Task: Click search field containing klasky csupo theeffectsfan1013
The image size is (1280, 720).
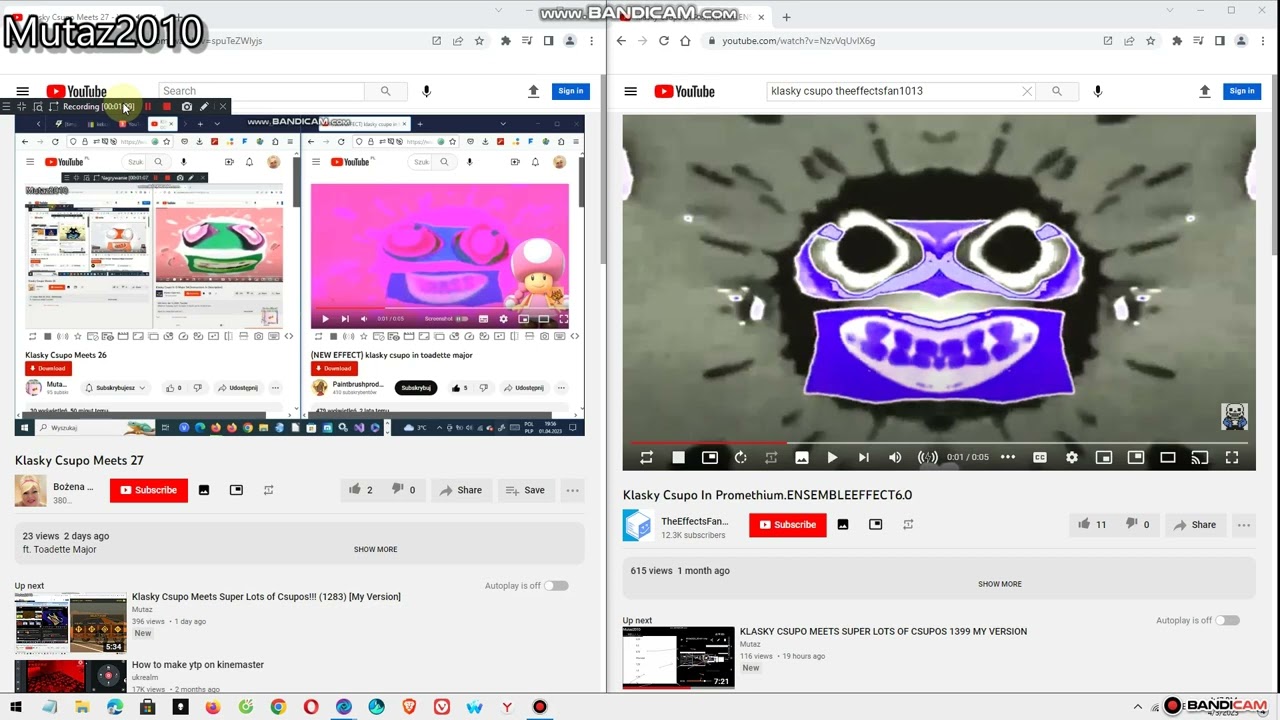Action: (892, 91)
